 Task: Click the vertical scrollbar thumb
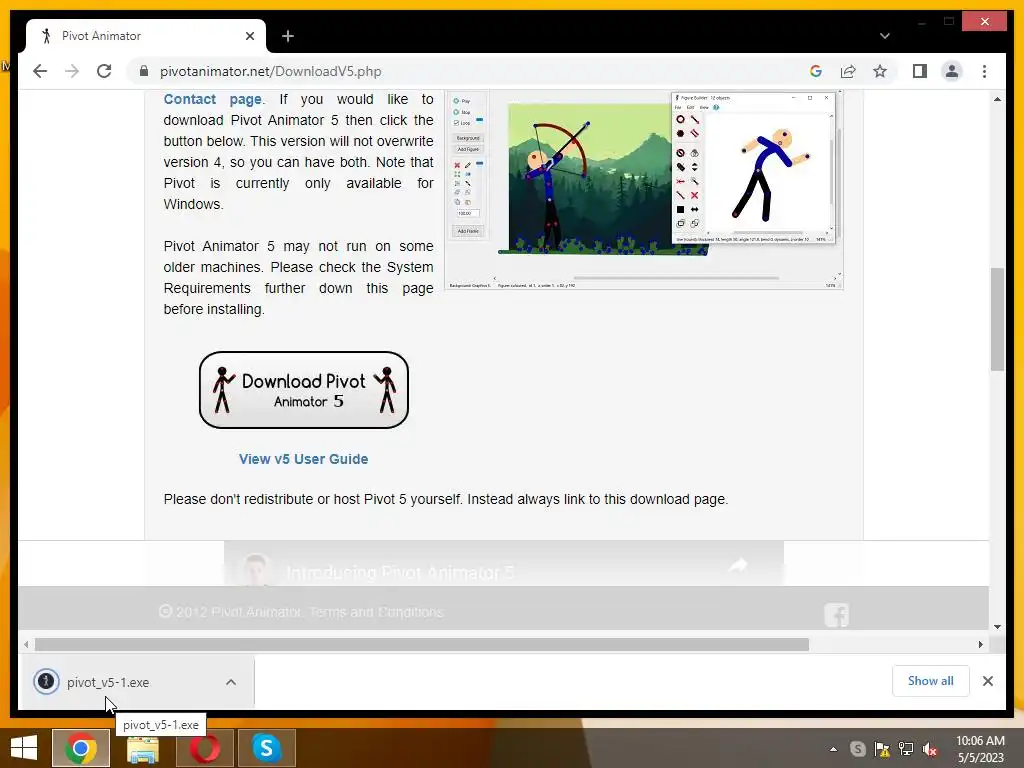[997, 319]
